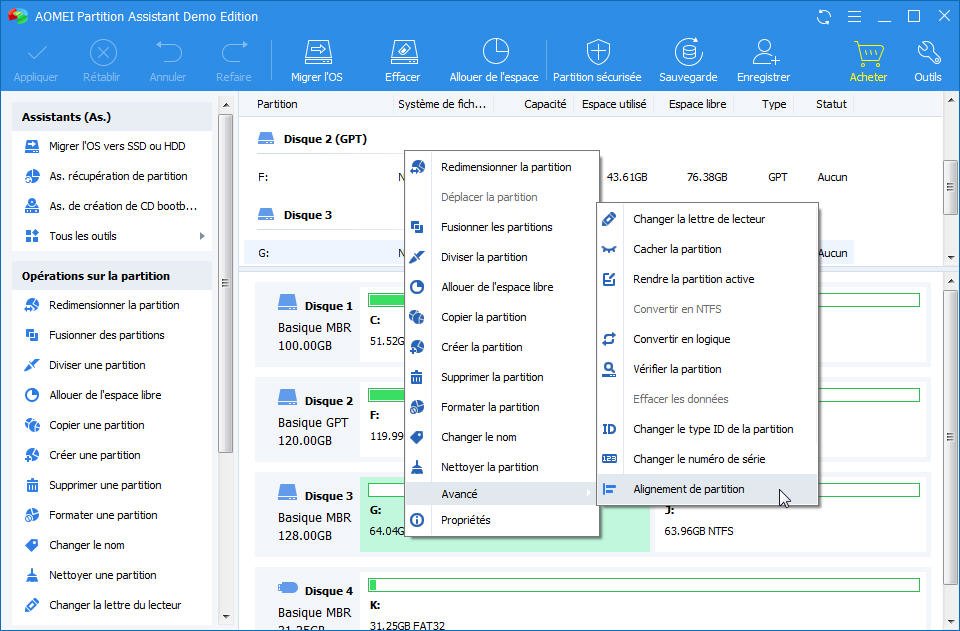Viewport: 960px width, 631px height.
Task: Click Changer le nom in sidebar
Action: click(x=112, y=545)
